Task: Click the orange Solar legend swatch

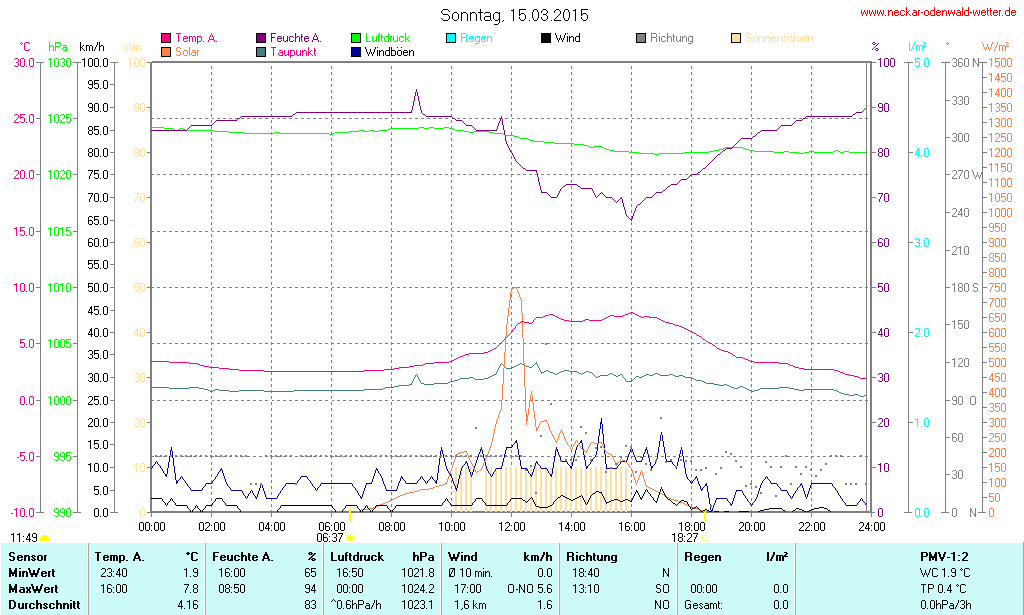Action: (x=166, y=51)
